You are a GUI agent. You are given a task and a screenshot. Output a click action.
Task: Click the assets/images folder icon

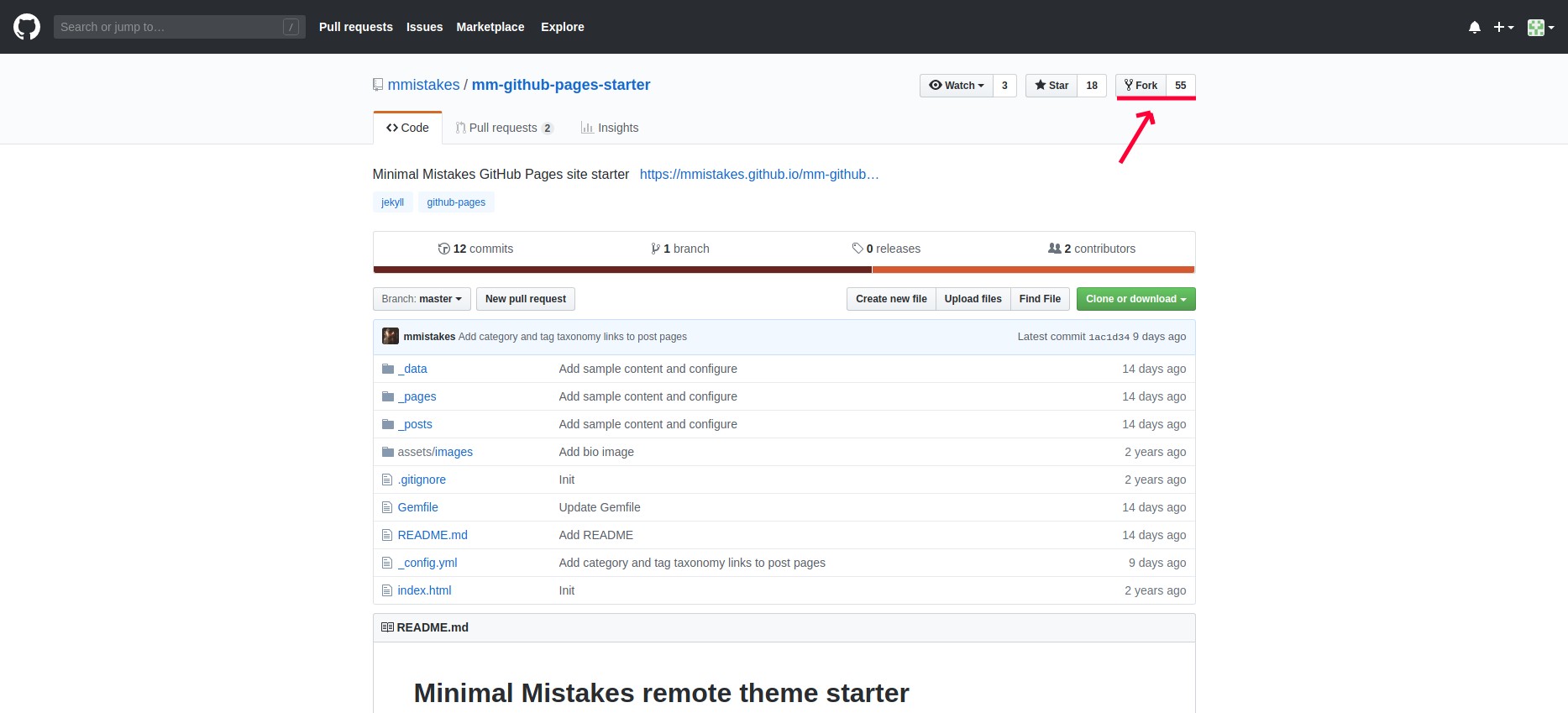click(388, 452)
